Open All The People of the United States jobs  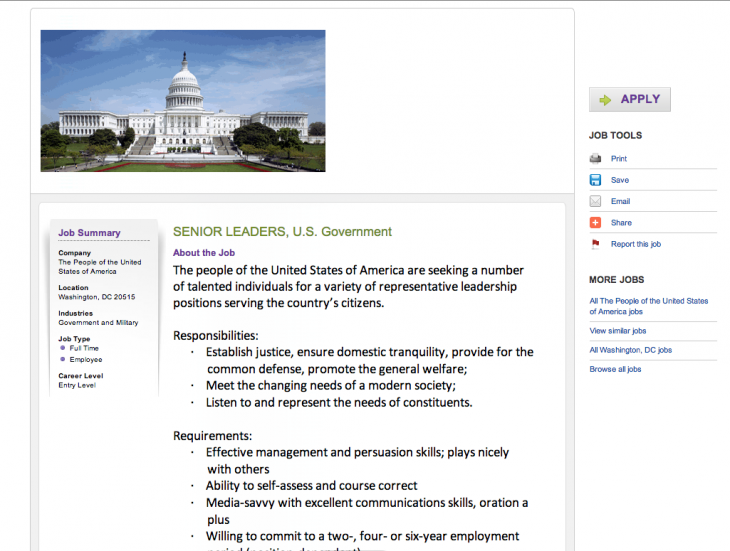pos(649,306)
